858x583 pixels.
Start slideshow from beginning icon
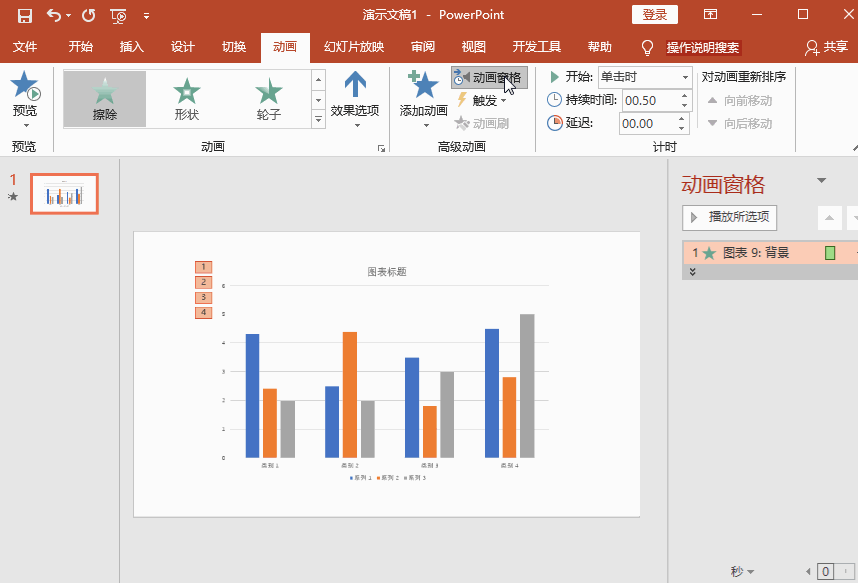coord(118,16)
